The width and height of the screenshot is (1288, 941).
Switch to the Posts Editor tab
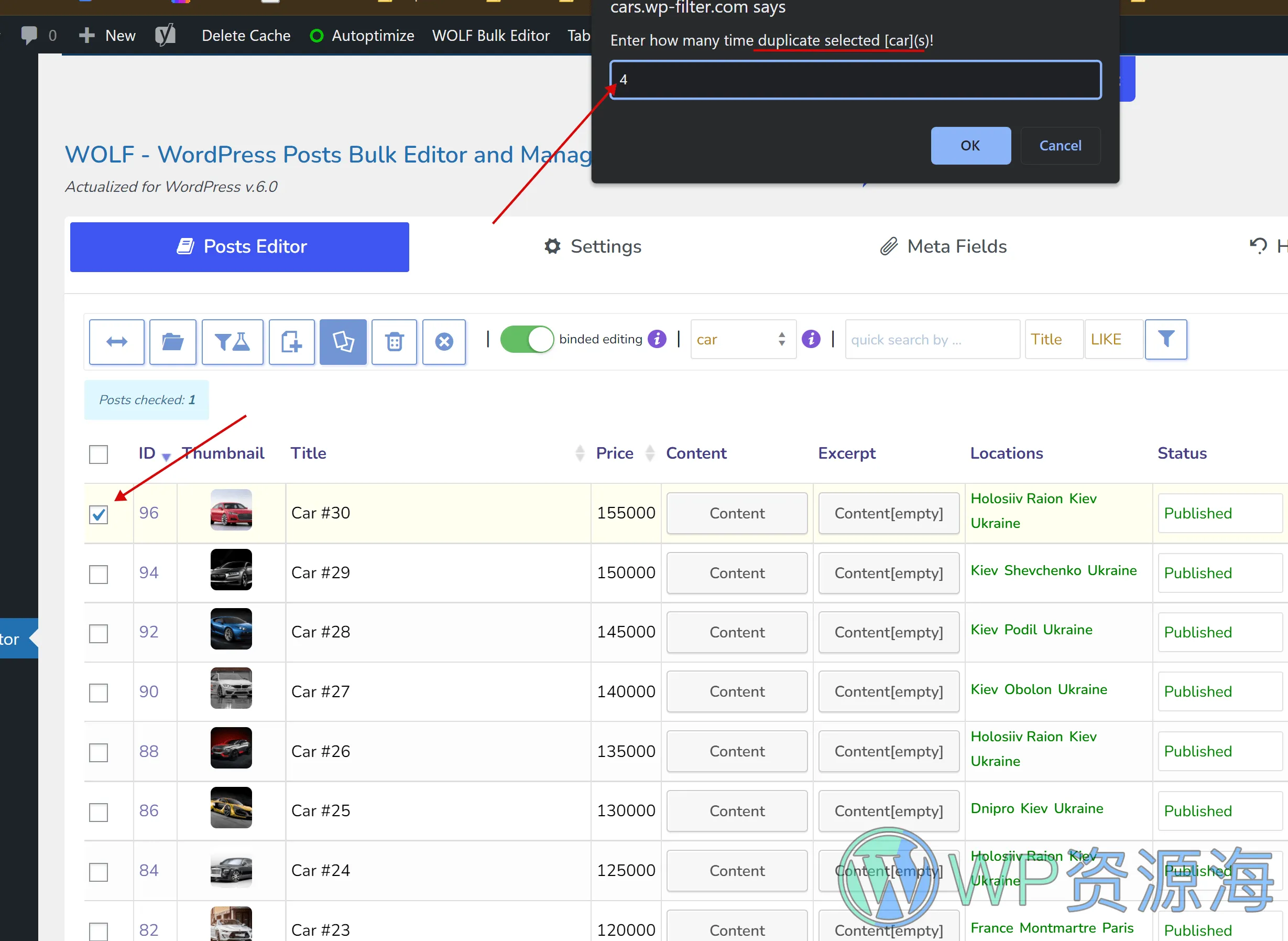click(x=239, y=246)
